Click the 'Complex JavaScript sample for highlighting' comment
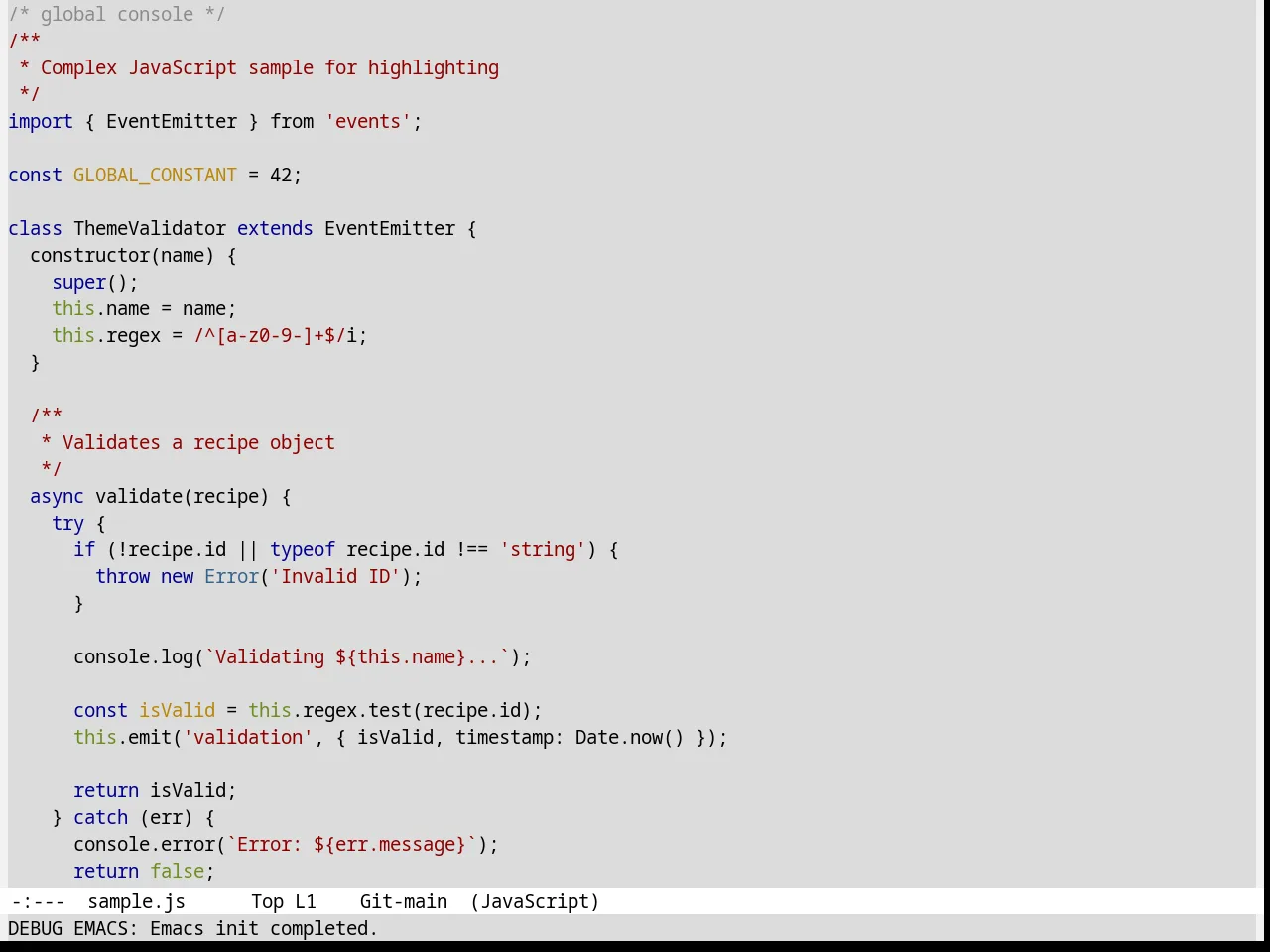 click(x=270, y=67)
